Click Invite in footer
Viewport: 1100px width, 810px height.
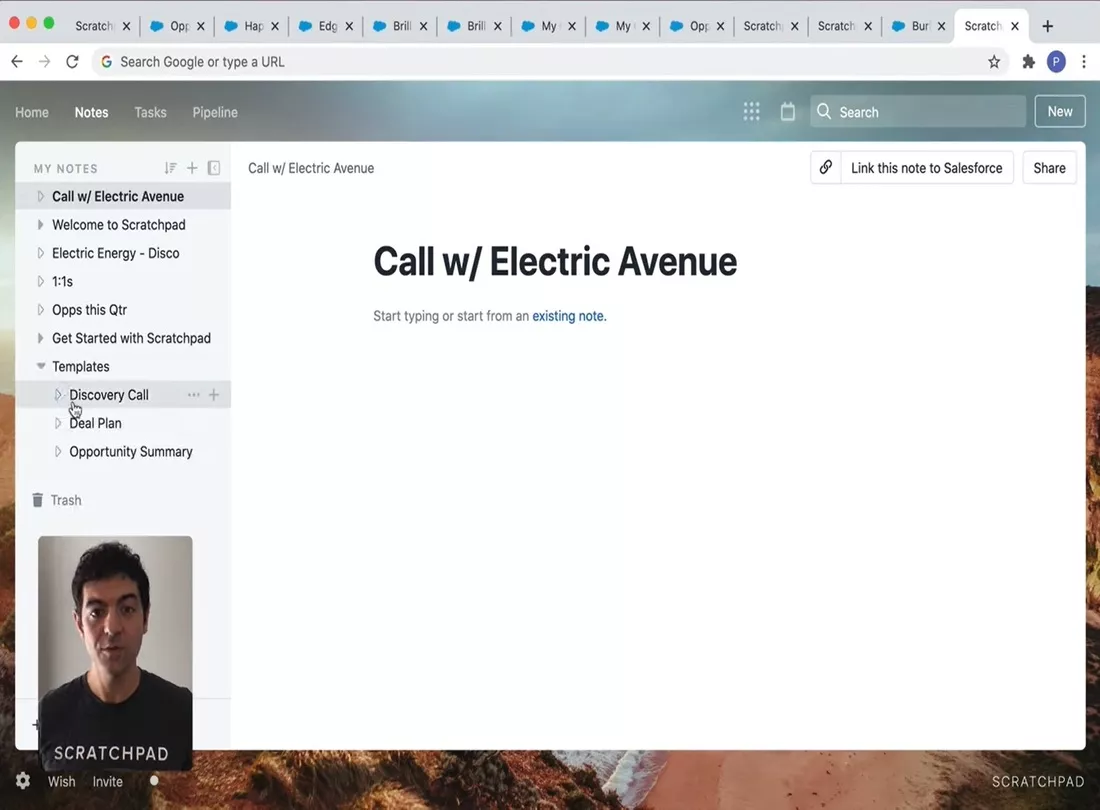tap(107, 781)
